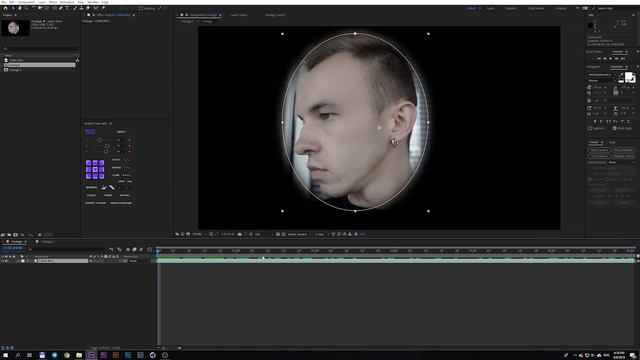Select the Roto Brush tool
Image resolution: width=640 pixels, height=360 pixels.
[96, 8]
